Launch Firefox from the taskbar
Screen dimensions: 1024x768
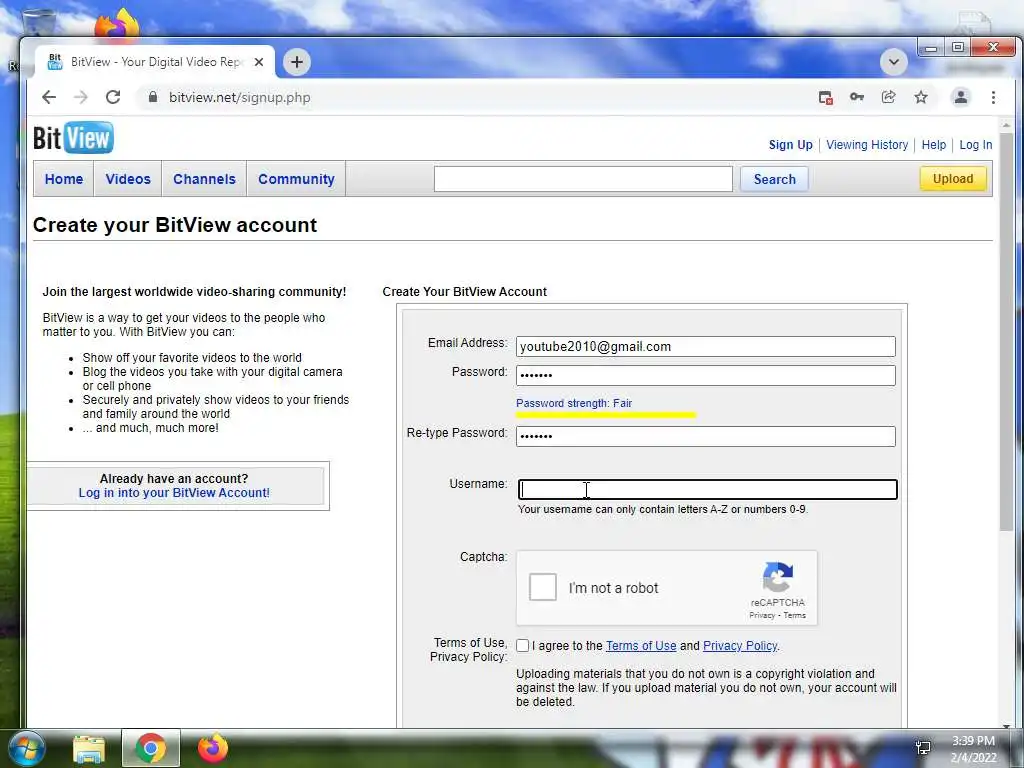(x=212, y=748)
